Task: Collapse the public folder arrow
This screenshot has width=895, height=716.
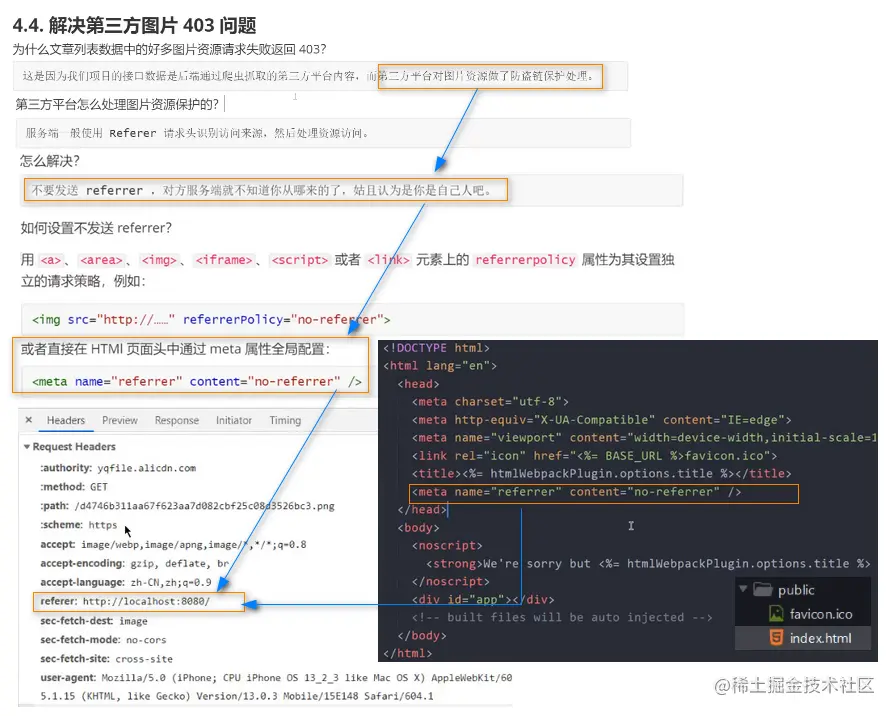Action: click(743, 589)
